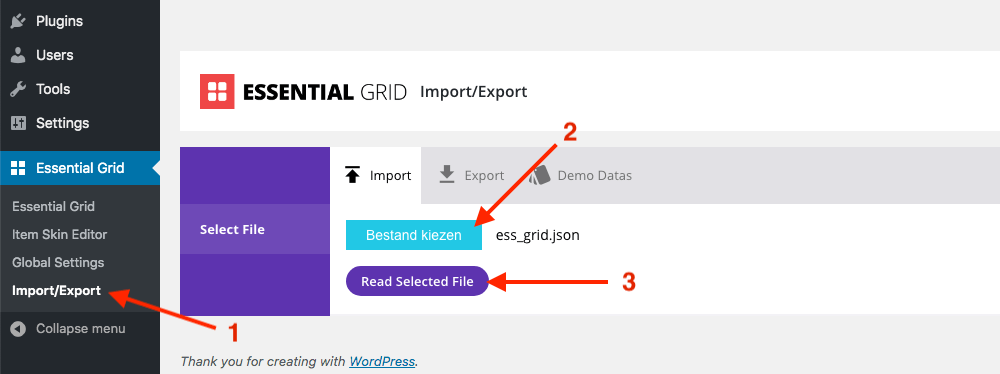Click the Read Selected File button
The image size is (1000, 374).
pos(417,281)
